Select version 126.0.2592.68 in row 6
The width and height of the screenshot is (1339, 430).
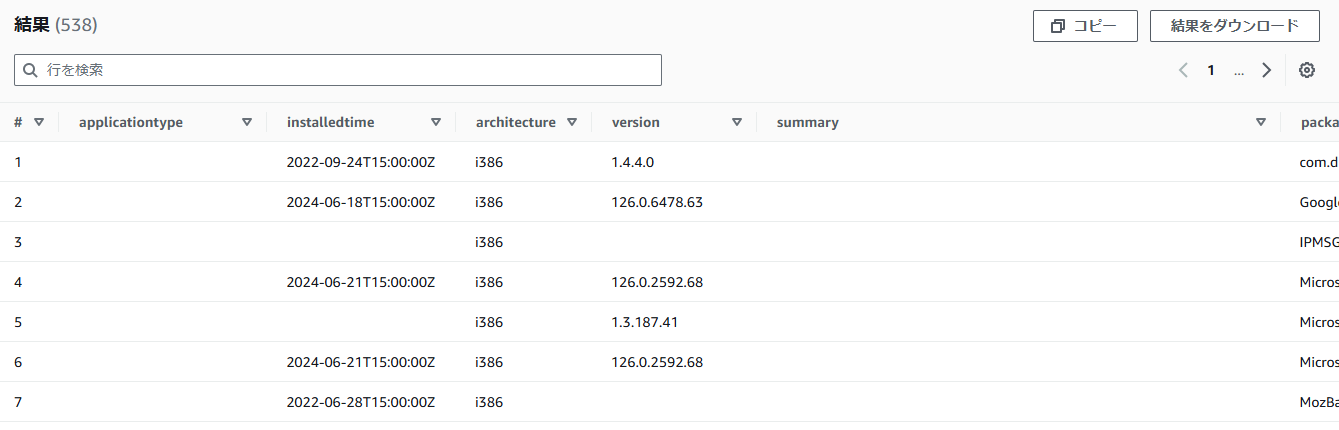tap(658, 362)
